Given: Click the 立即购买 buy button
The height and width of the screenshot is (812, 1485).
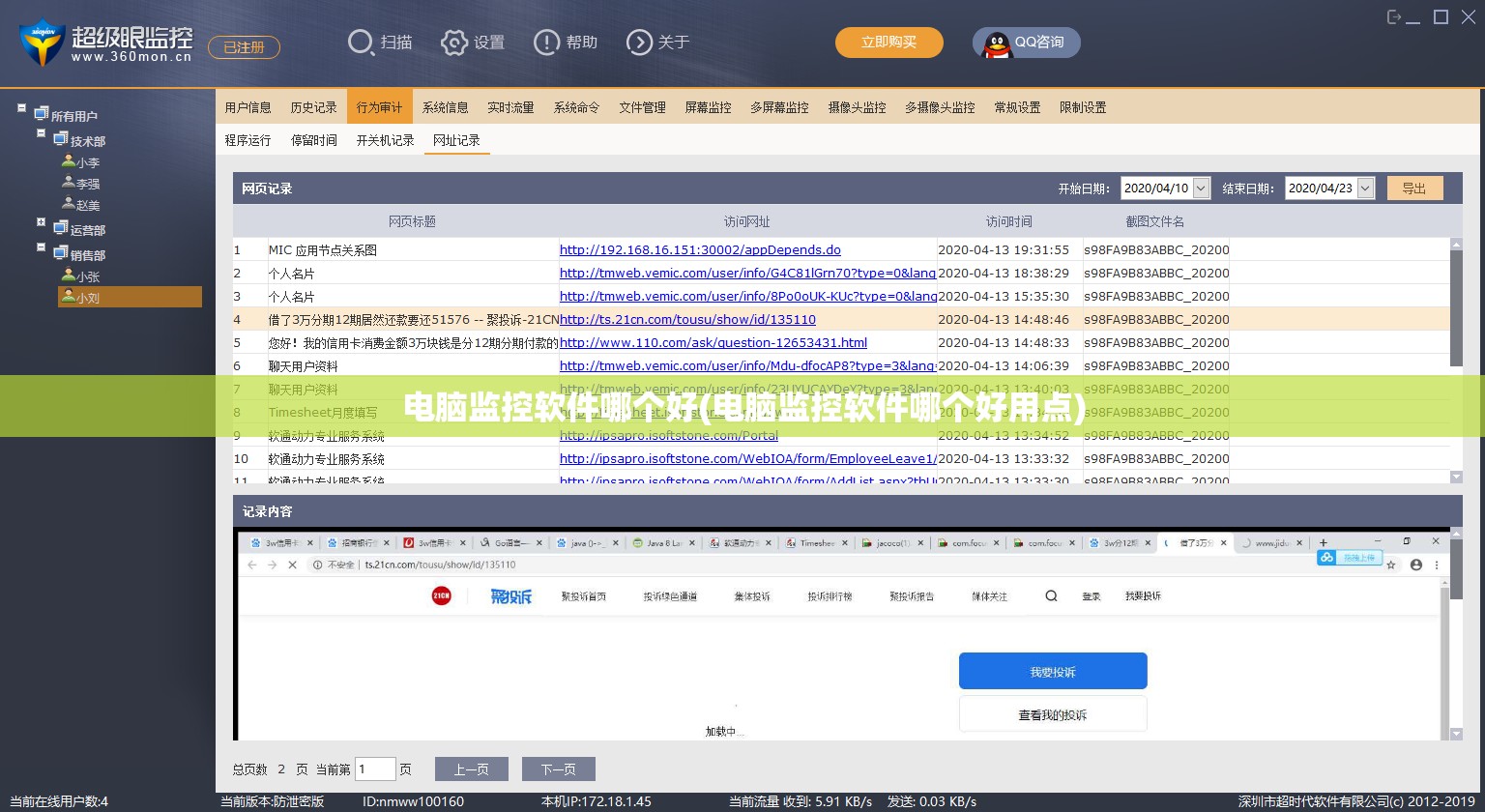Looking at the screenshot, I should tap(889, 42).
